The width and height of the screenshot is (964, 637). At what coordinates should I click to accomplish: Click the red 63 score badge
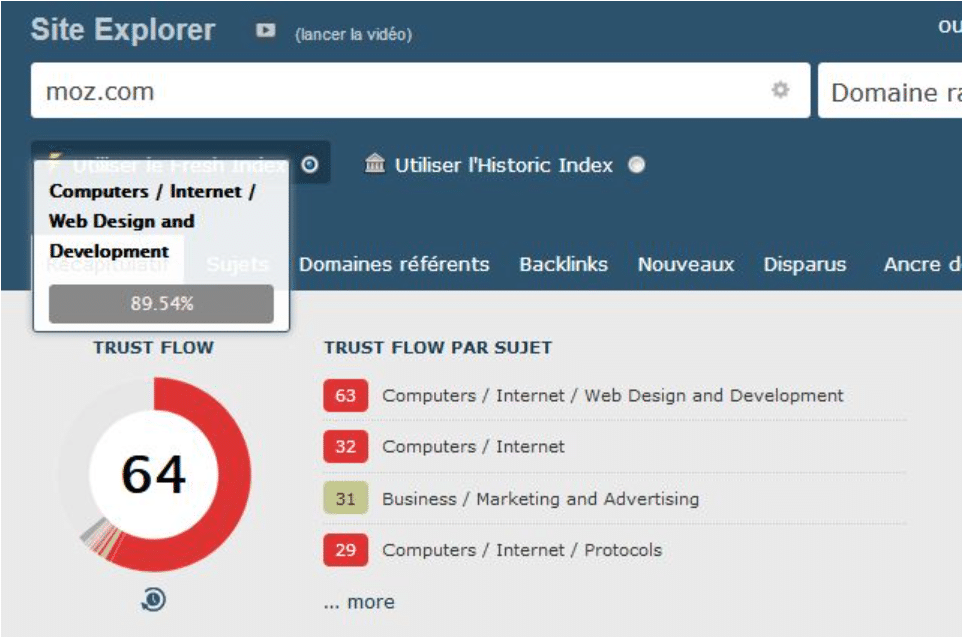346,395
